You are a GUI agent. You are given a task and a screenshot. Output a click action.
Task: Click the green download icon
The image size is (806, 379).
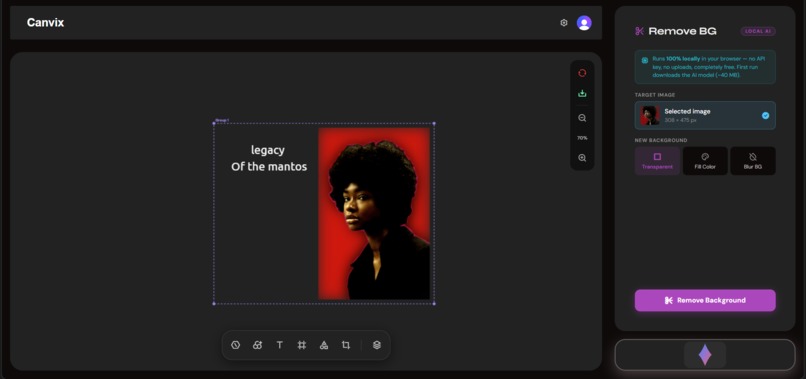[x=582, y=93]
